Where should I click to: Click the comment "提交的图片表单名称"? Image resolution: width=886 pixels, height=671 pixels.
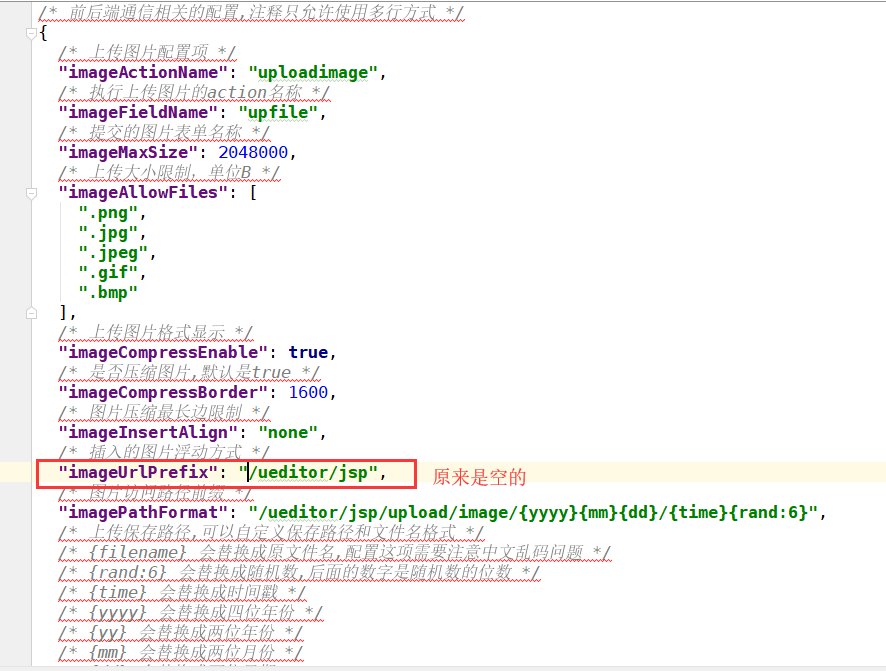point(164,132)
